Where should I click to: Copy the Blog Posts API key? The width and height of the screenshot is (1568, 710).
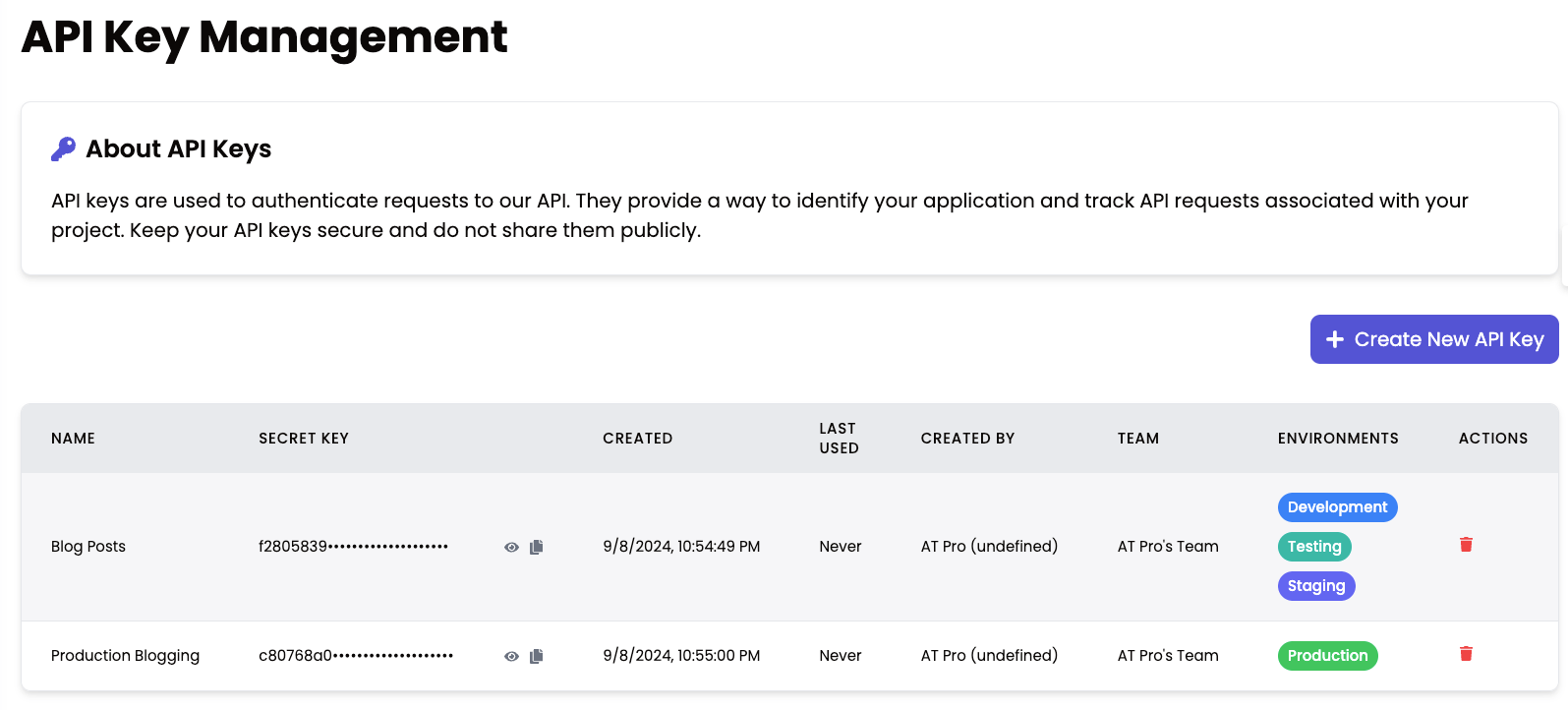pos(536,547)
